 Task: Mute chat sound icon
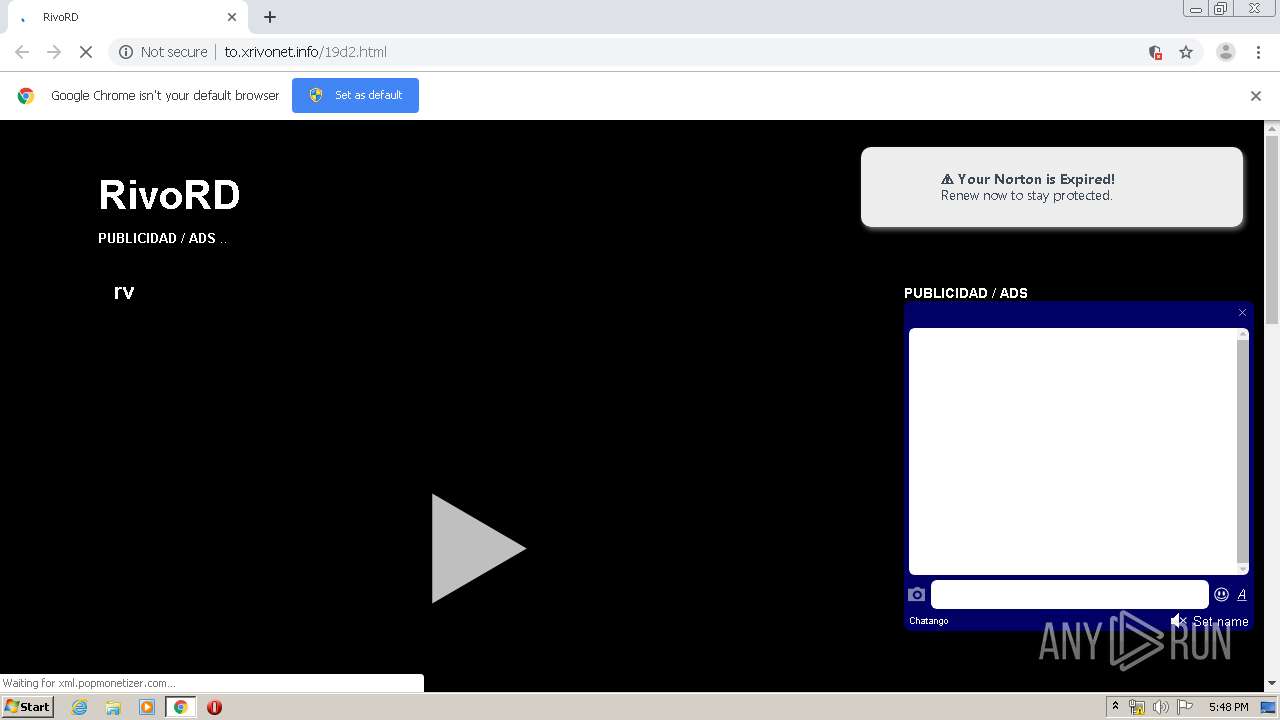coord(1179,621)
